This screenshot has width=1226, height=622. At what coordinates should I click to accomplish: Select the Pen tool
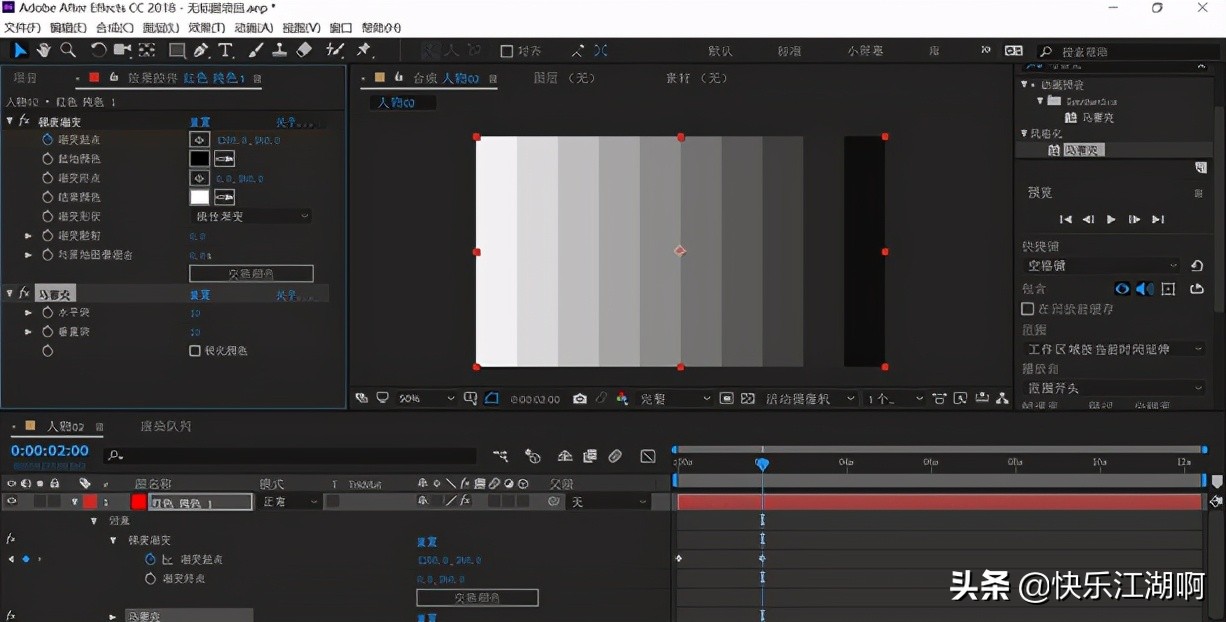pyautogui.click(x=201, y=50)
